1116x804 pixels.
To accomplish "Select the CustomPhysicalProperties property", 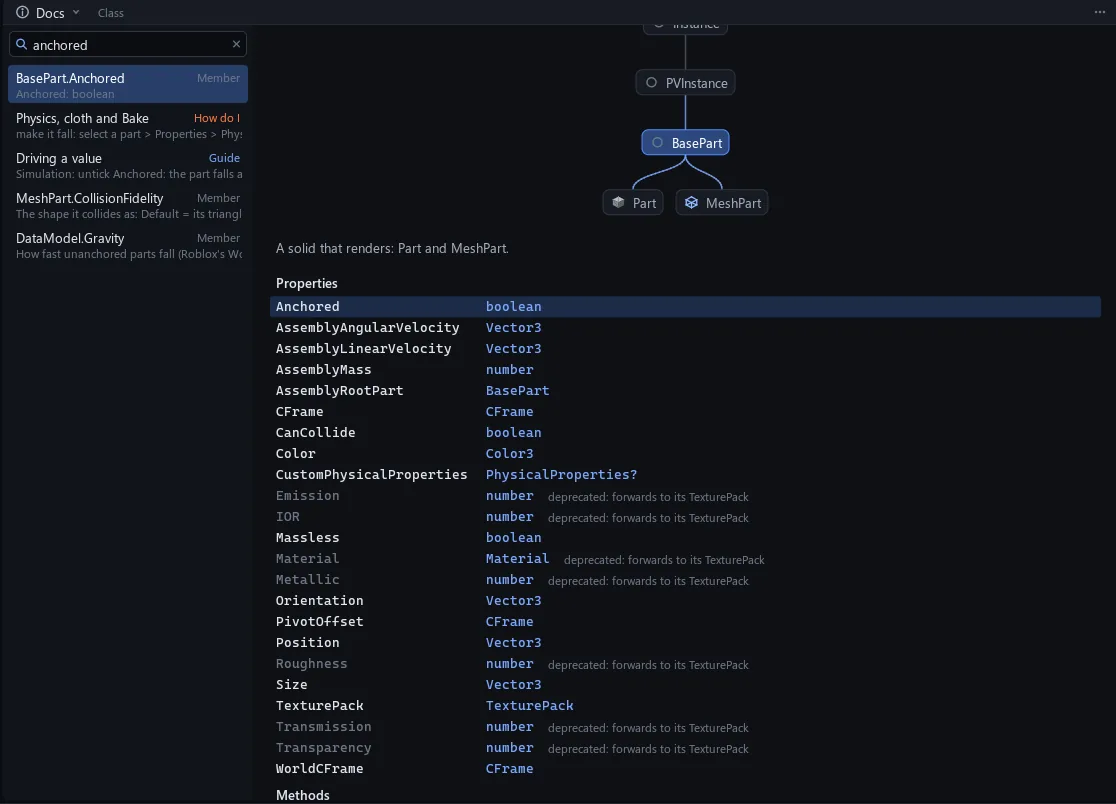I will [372, 475].
